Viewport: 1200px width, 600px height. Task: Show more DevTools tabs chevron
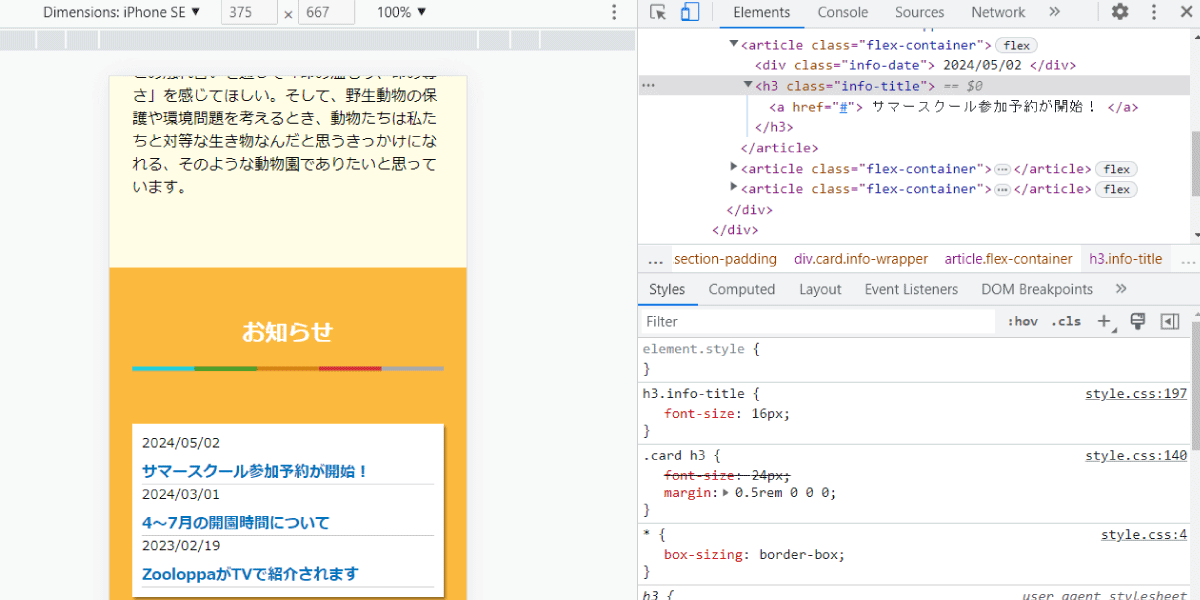pyautogui.click(x=1054, y=12)
